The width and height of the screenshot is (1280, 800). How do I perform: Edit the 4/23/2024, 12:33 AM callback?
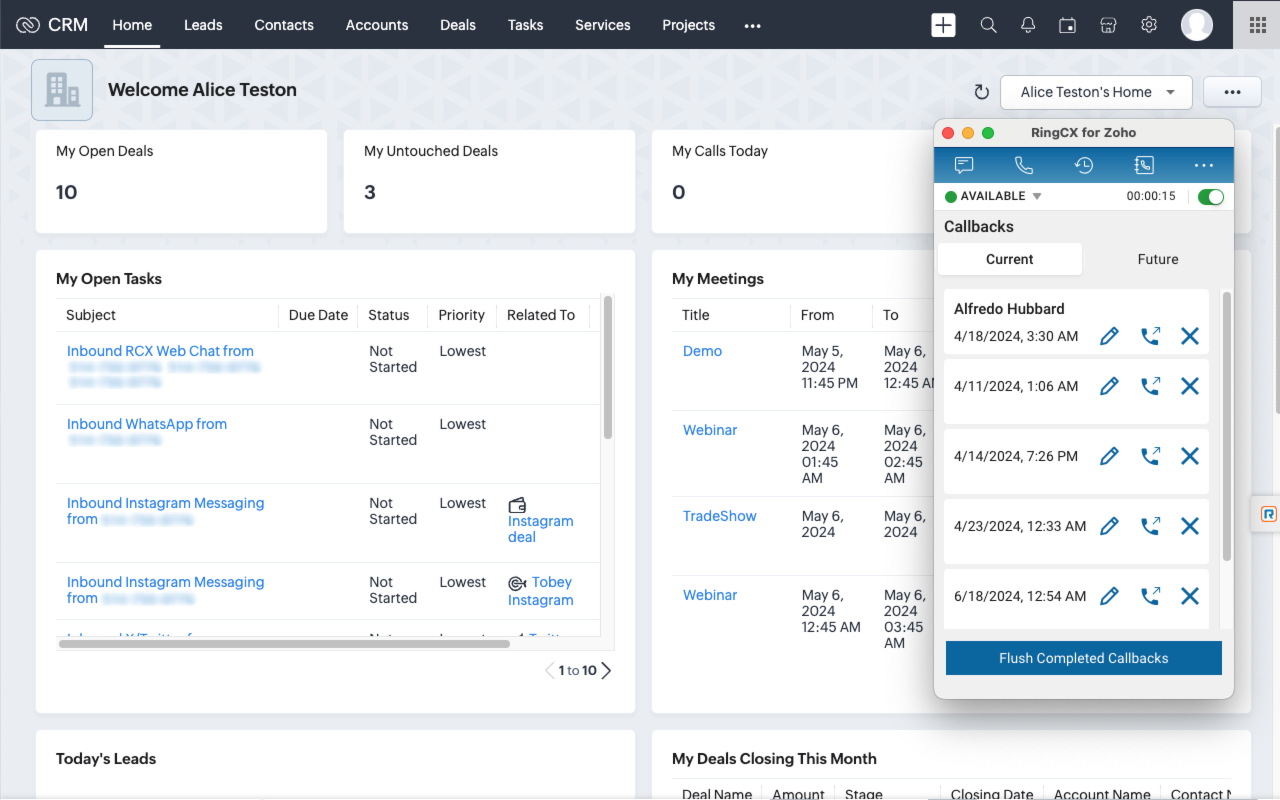[x=1109, y=526]
